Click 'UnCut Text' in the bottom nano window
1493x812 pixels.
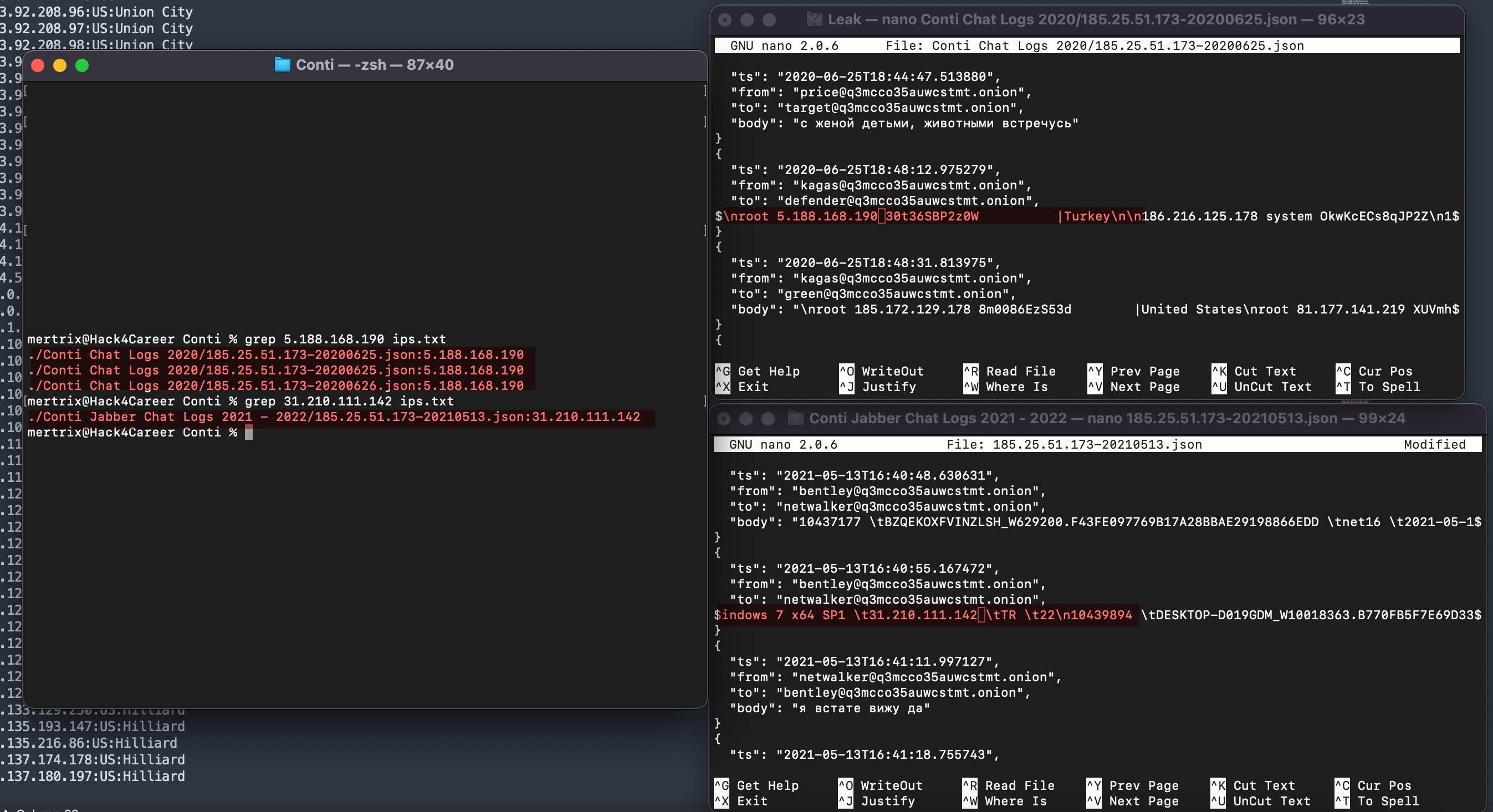[x=1272, y=801]
